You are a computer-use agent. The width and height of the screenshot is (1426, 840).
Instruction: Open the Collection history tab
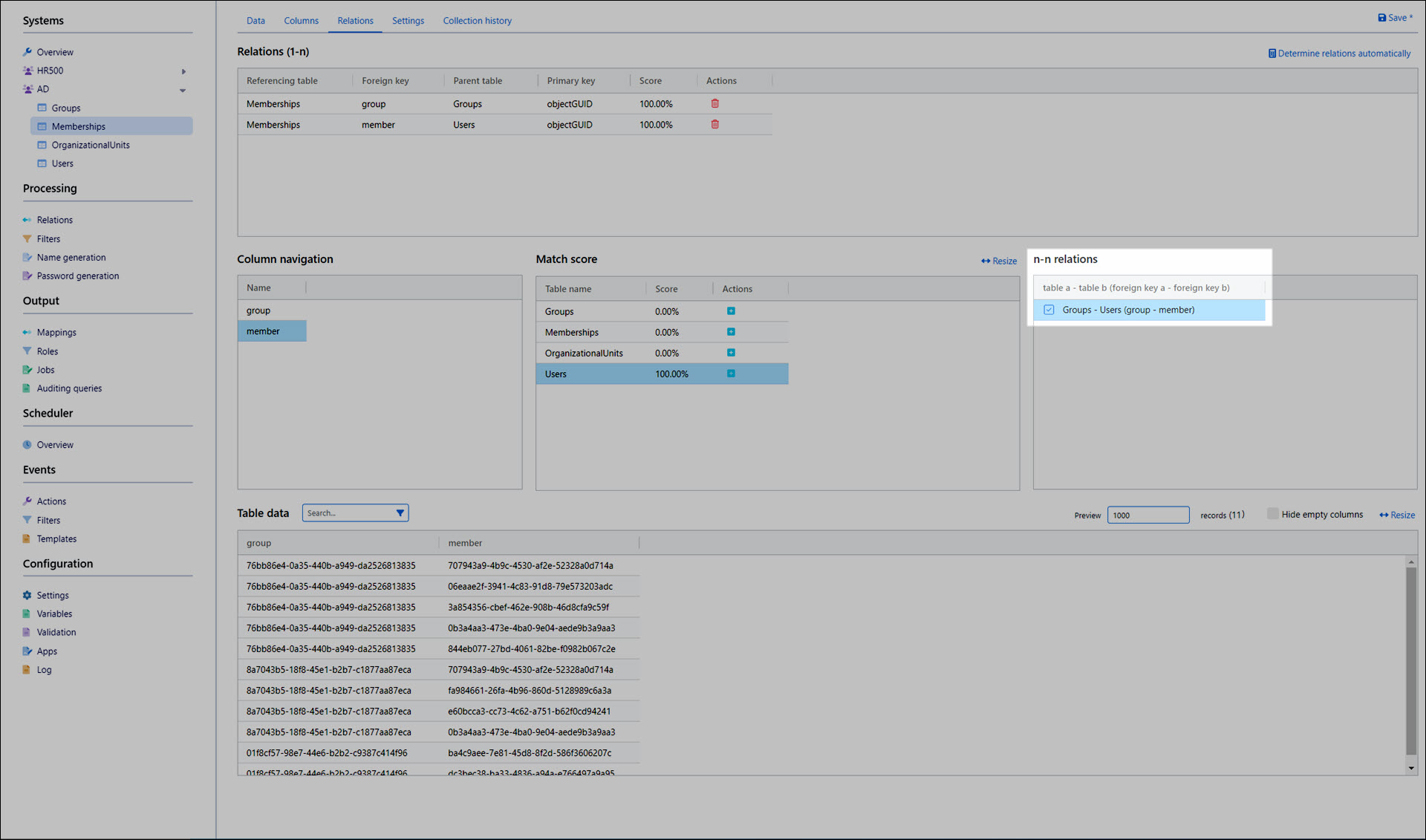coord(477,21)
